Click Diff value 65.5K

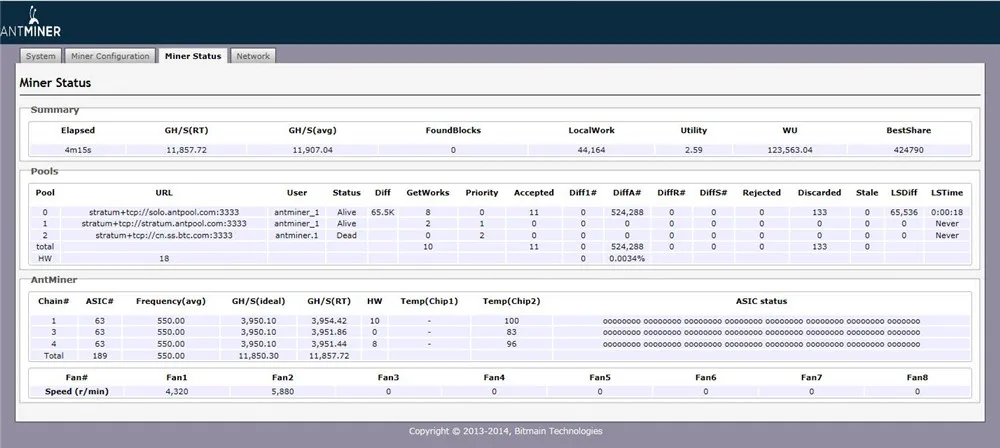coord(383,212)
